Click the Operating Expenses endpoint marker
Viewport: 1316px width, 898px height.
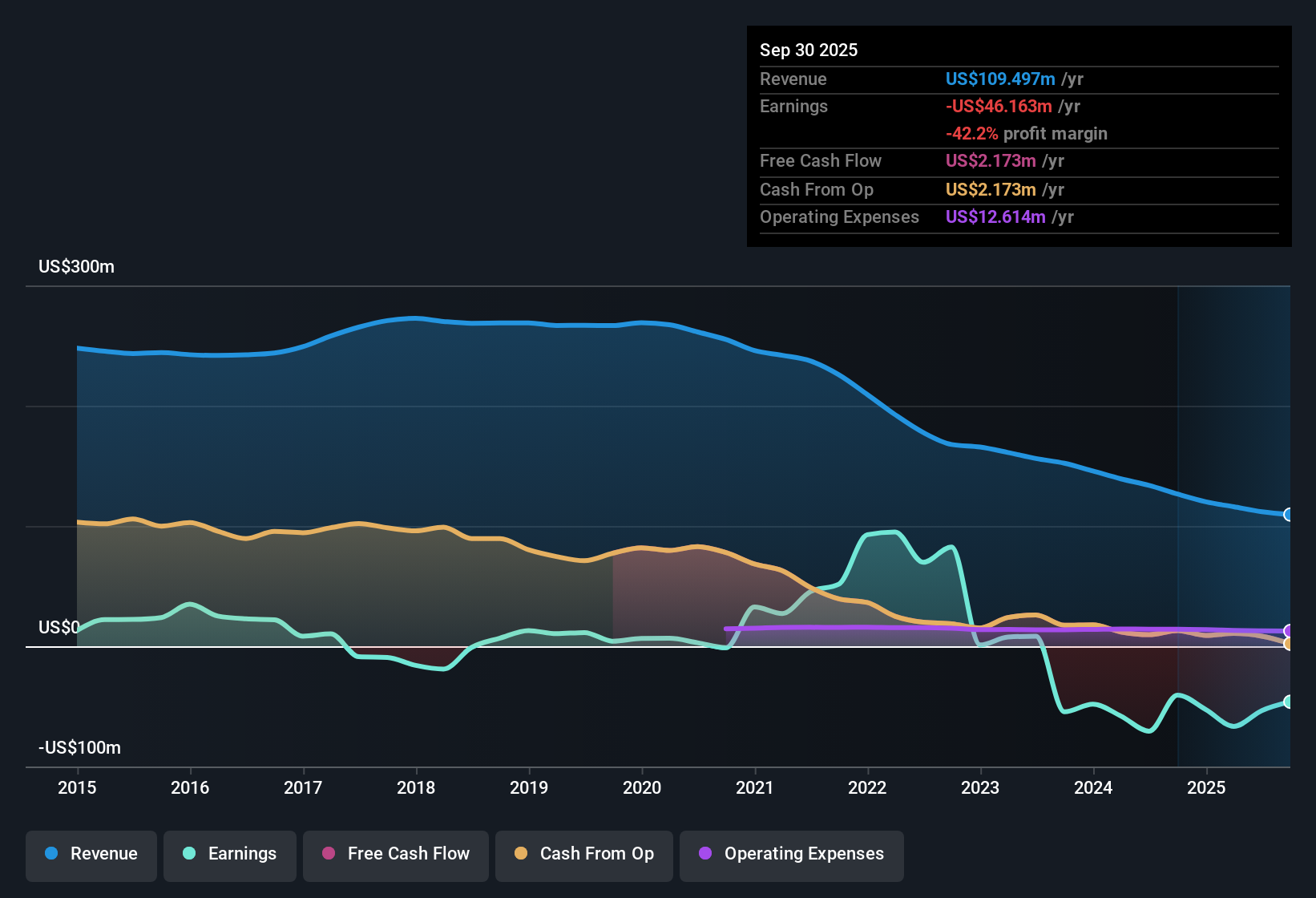(1289, 632)
